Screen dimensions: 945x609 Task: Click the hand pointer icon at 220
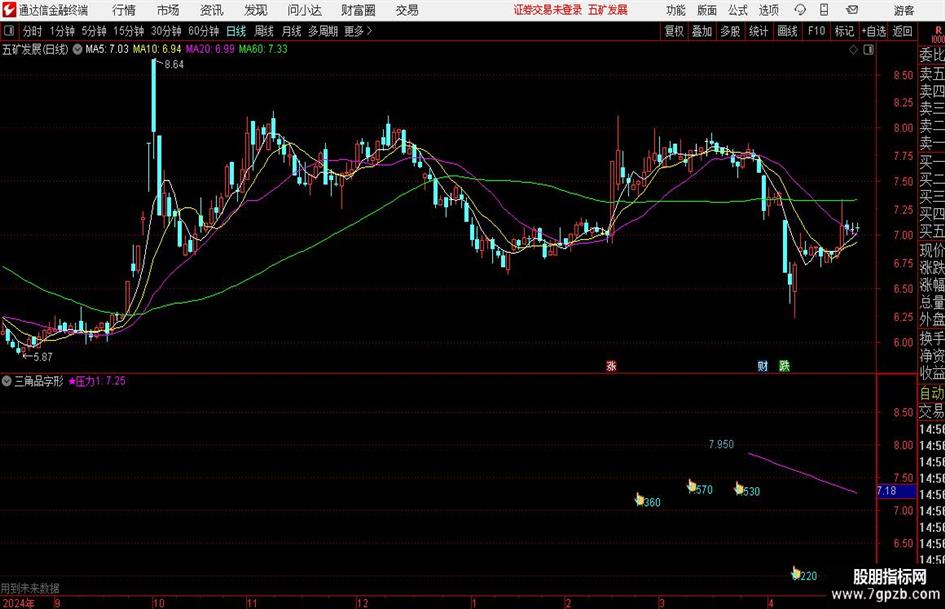pyautogui.click(x=796, y=573)
